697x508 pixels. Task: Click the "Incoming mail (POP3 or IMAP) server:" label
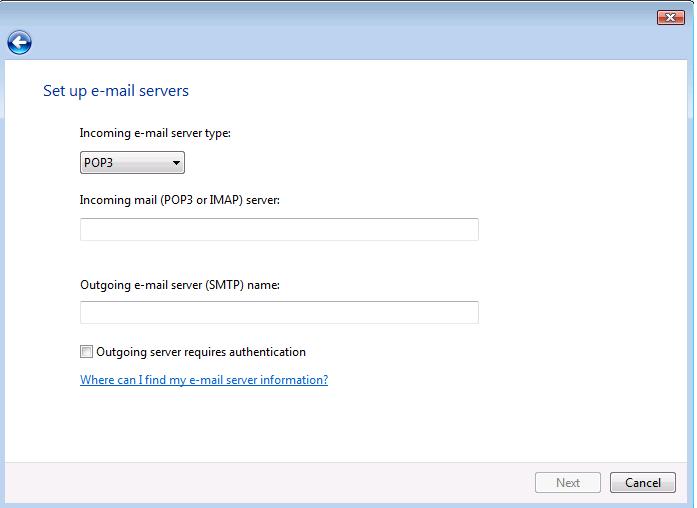(180, 200)
